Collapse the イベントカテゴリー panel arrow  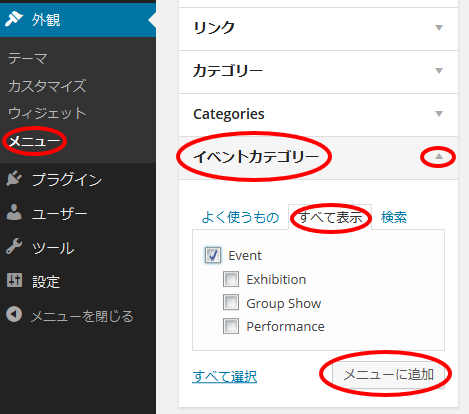439,156
